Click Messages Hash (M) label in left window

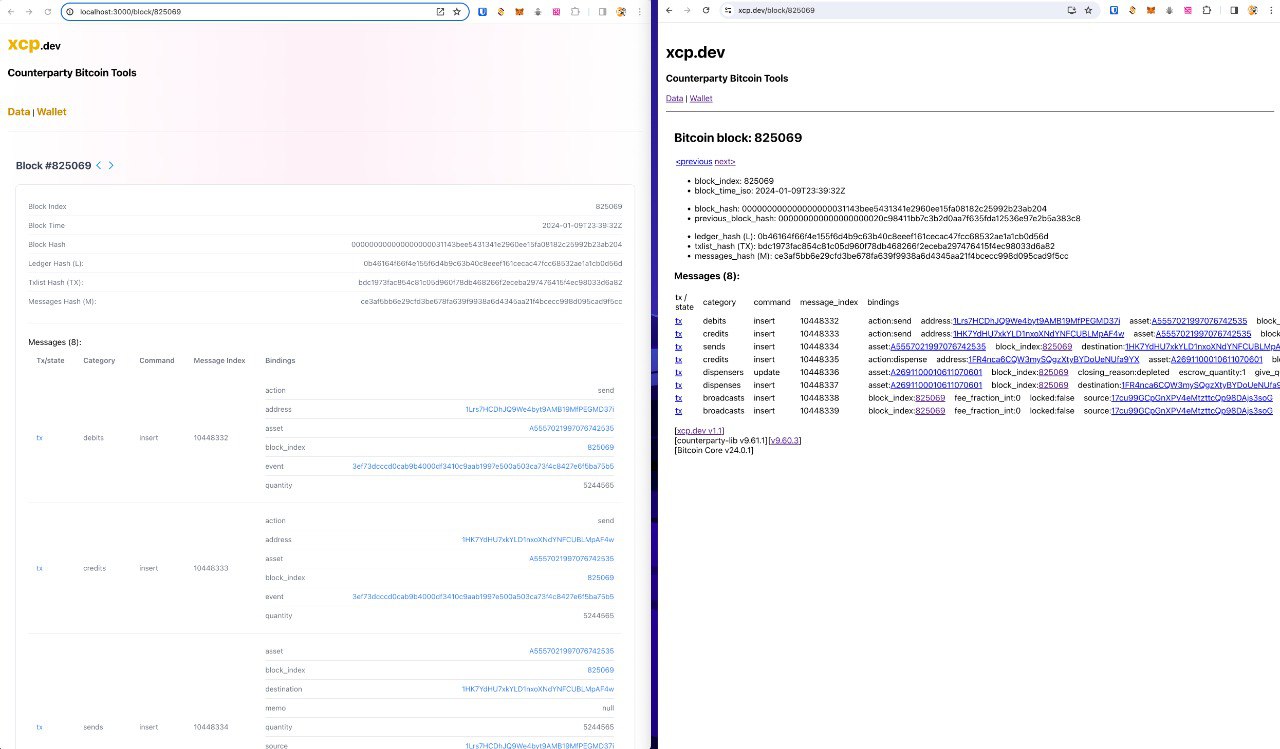tap(62, 301)
